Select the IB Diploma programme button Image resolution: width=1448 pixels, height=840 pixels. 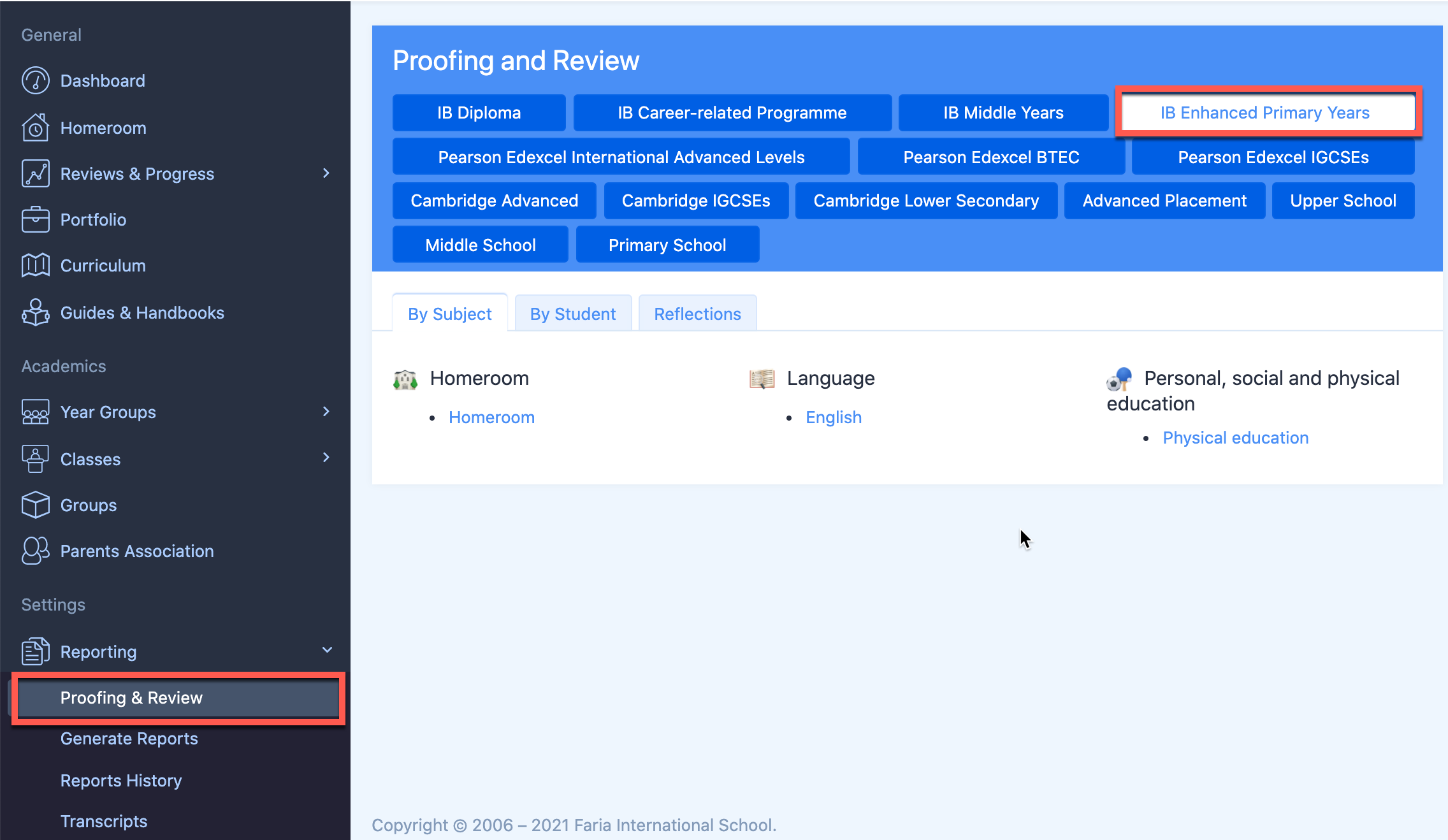(x=479, y=113)
